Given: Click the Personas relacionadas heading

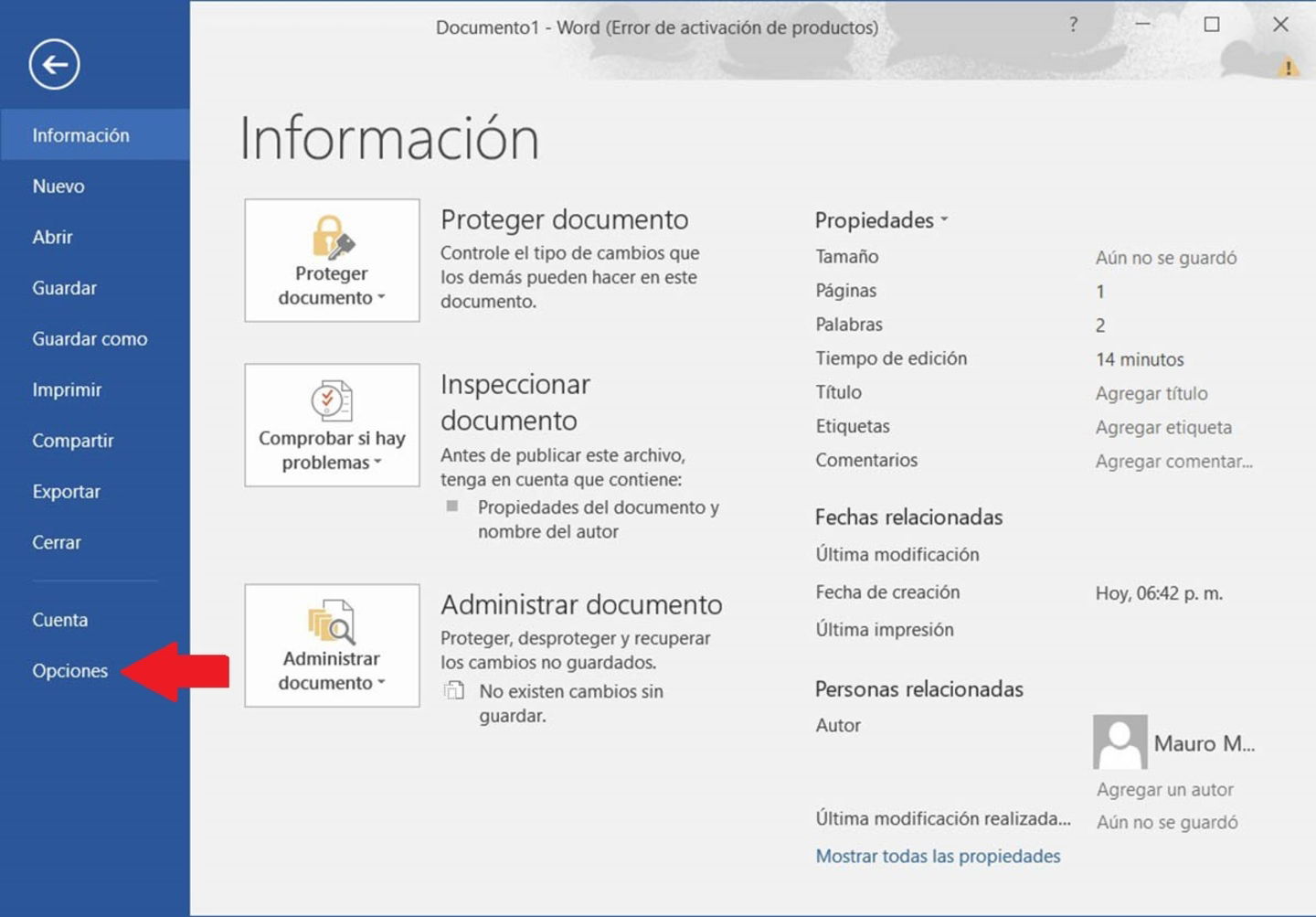Looking at the screenshot, I should (x=918, y=688).
